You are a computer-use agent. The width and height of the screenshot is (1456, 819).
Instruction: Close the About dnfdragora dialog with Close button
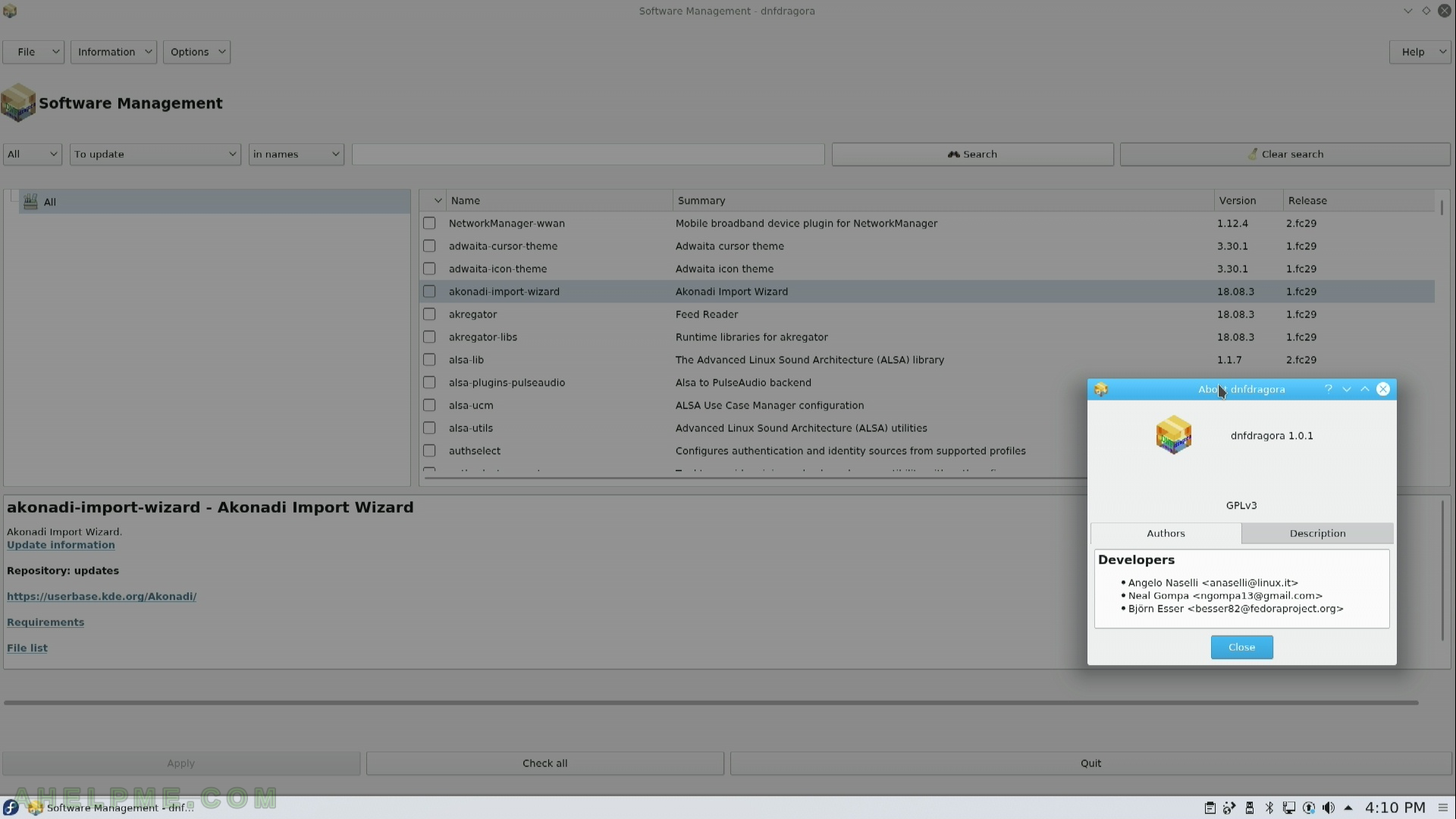[1241, 647]
